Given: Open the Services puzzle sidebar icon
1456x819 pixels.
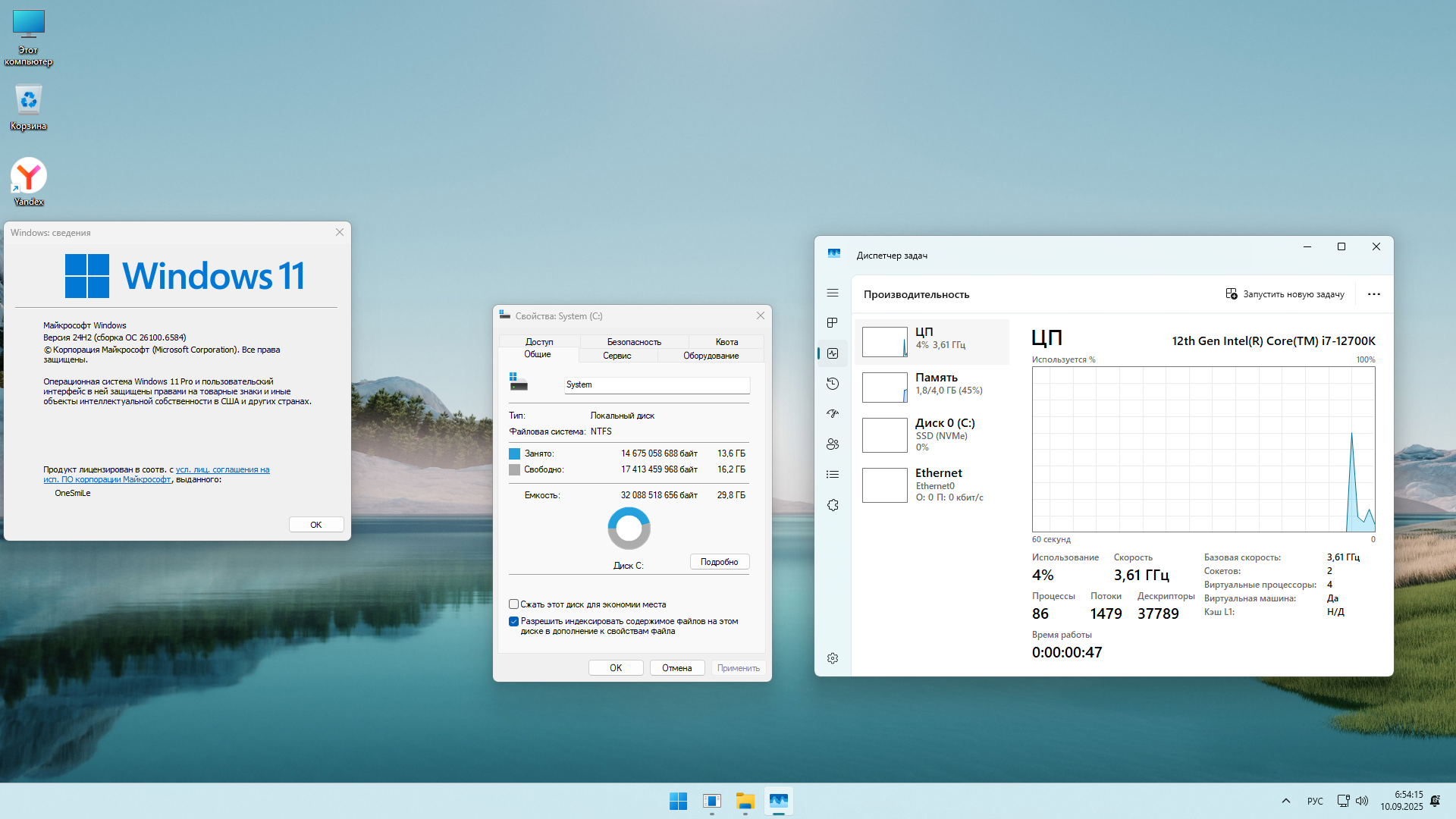Looking at the screenshot, I should coord(833,505).
